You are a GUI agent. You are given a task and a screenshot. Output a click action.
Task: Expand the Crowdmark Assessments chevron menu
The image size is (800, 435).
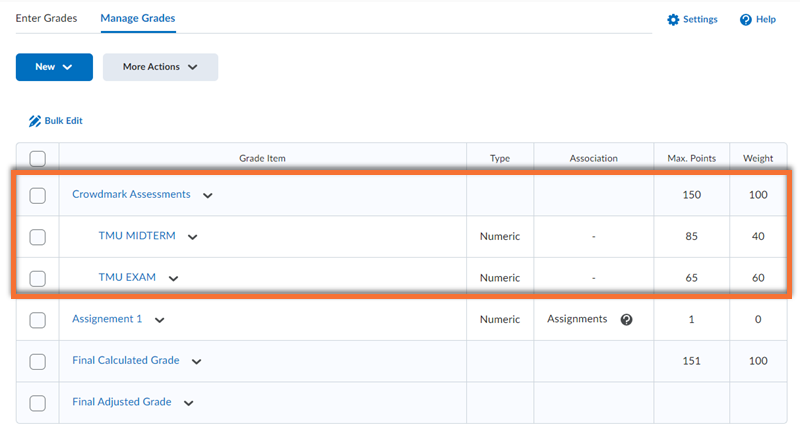pos(208,195)
